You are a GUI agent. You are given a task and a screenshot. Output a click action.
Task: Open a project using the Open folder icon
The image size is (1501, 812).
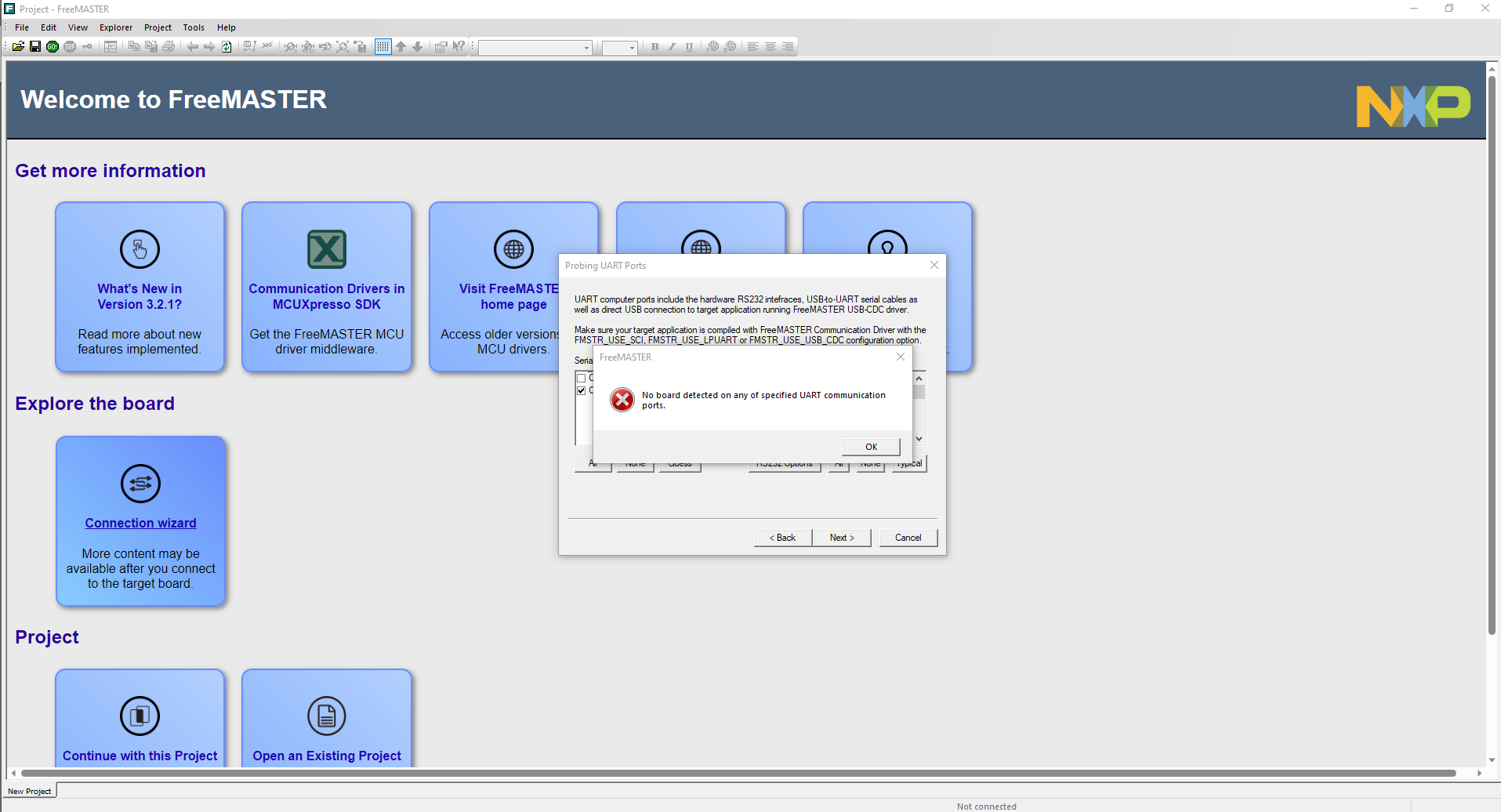point(18,46)
